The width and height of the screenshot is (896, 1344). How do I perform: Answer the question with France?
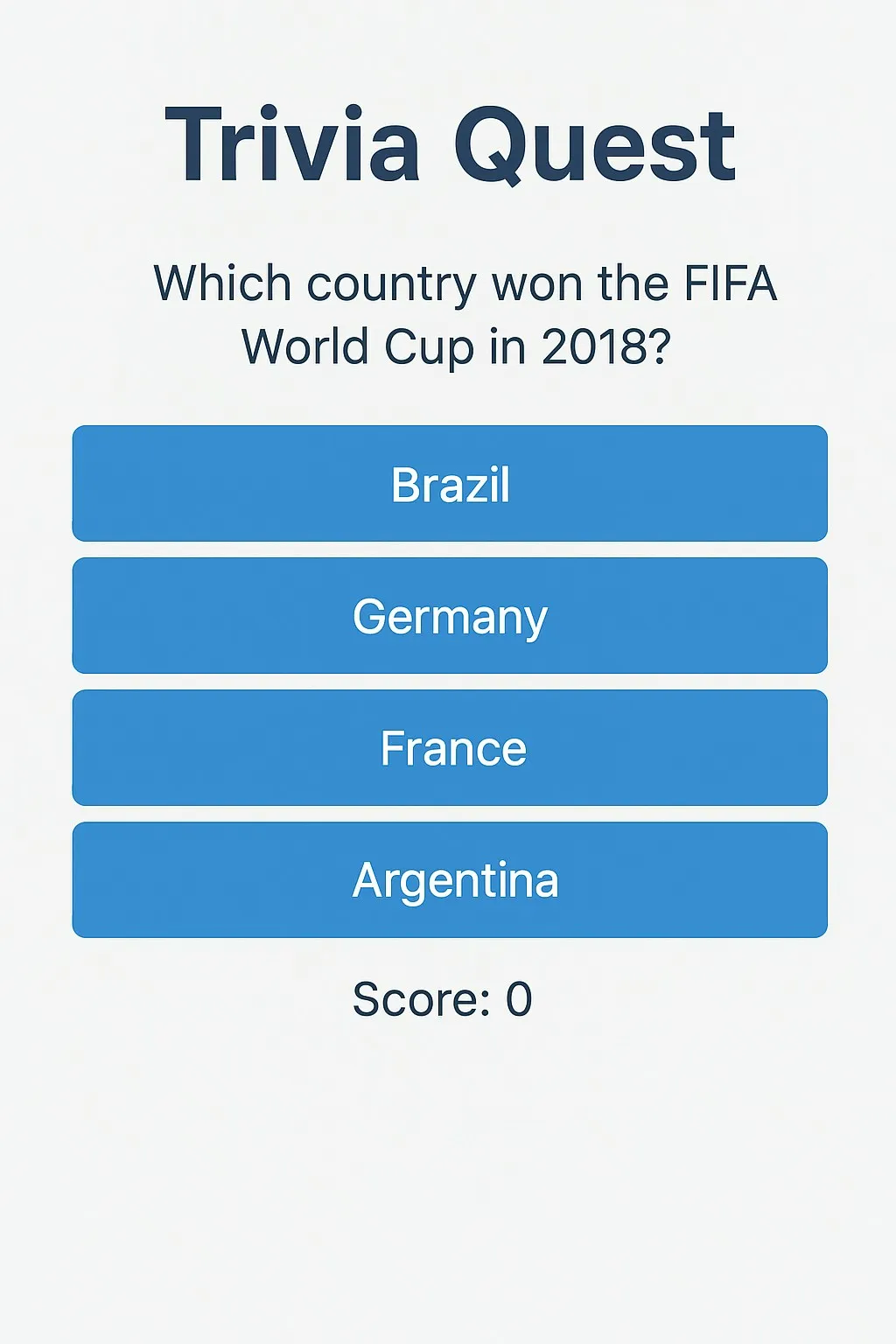(x=450, y=748)
